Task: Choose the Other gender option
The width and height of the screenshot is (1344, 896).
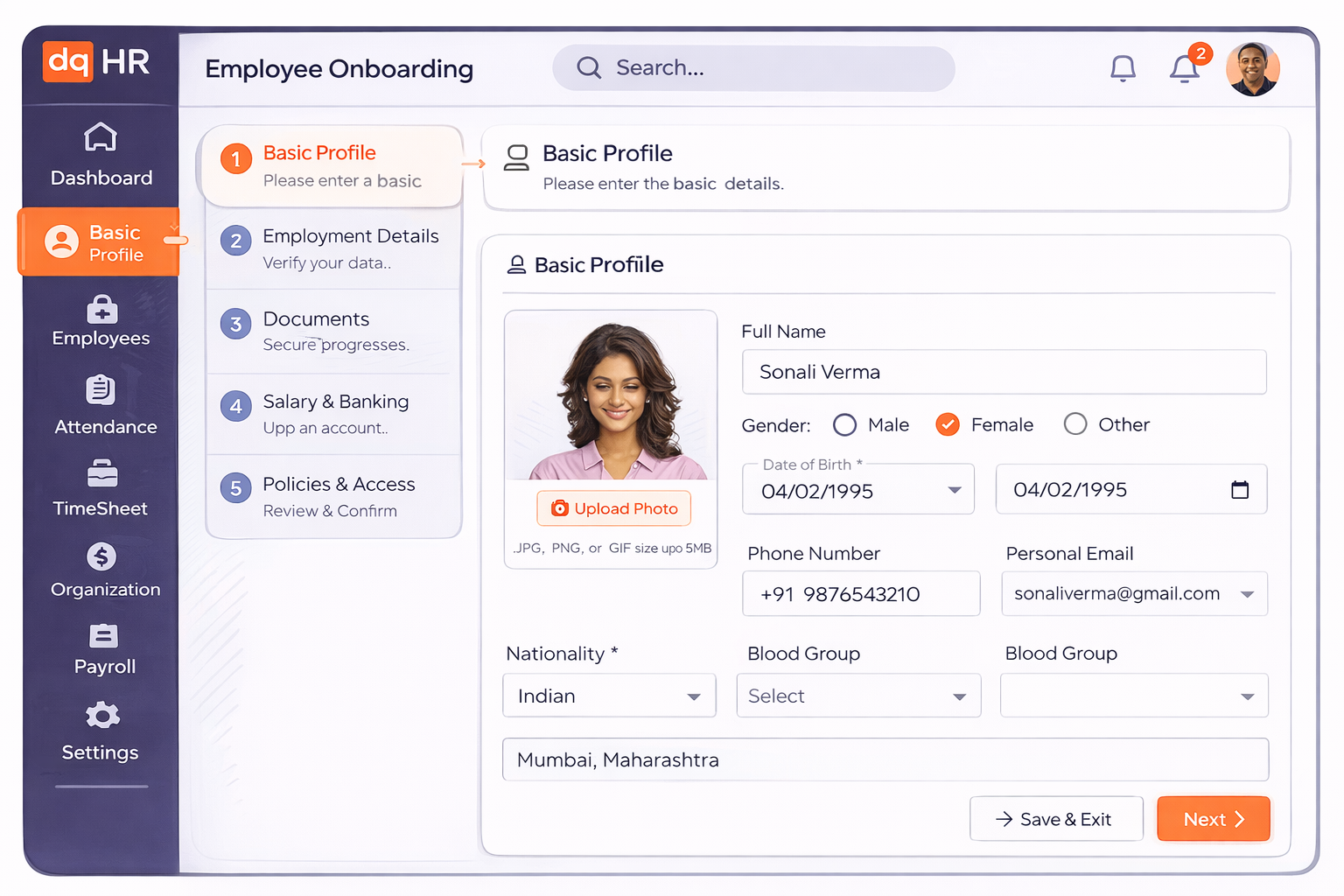Action: [1074, 423]
